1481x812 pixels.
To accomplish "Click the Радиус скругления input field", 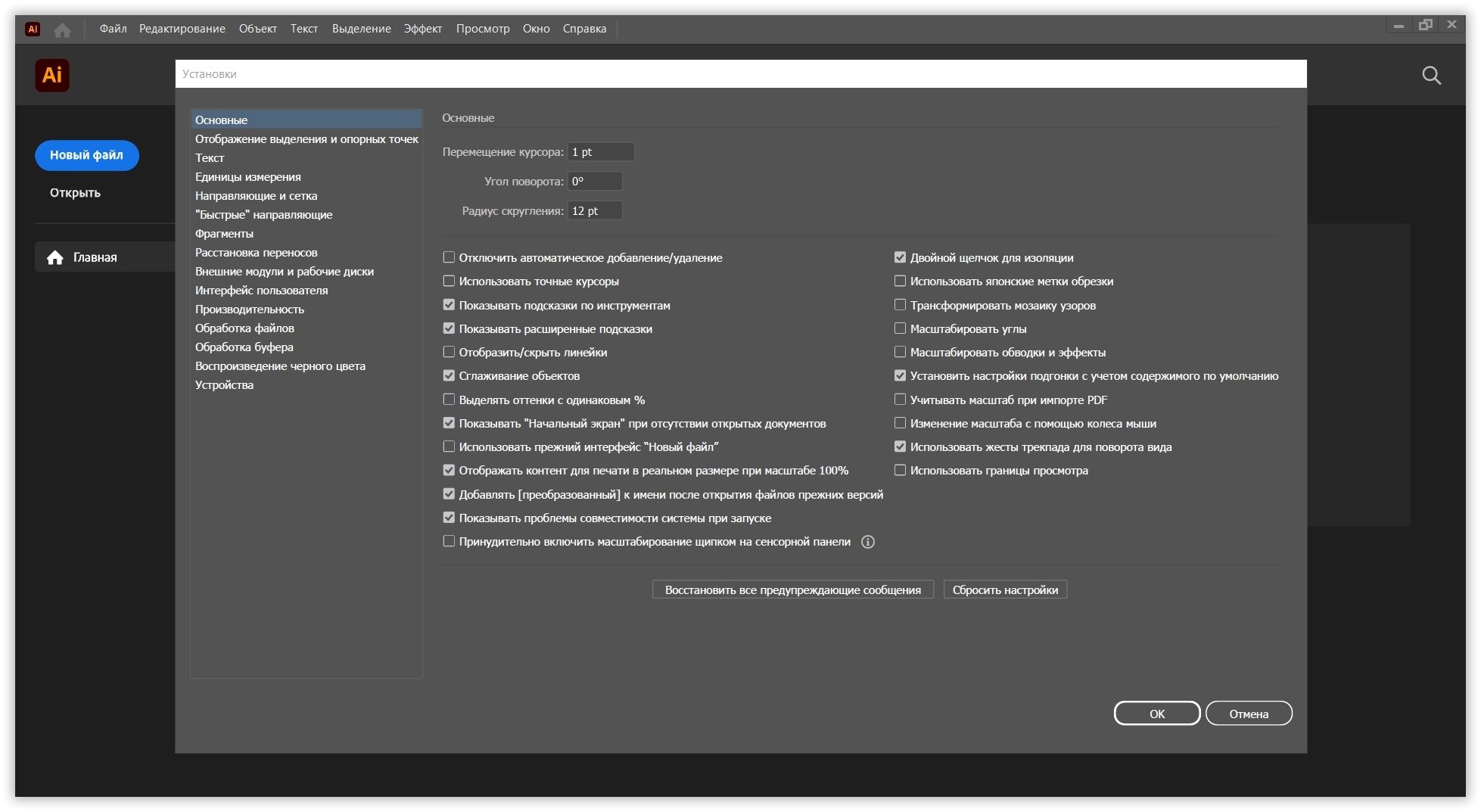I will click(595, 211).
